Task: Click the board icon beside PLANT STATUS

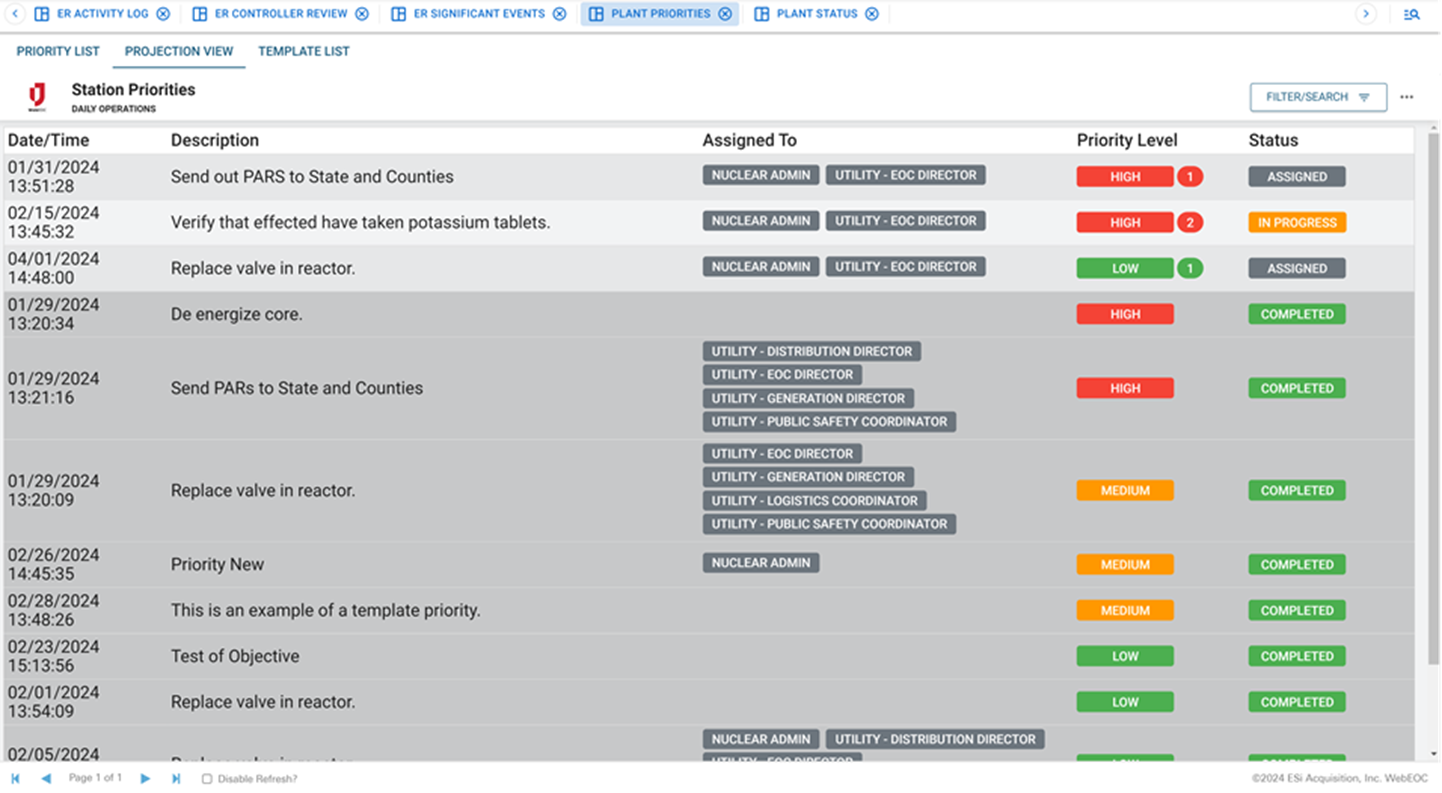Action: (763, 14)
